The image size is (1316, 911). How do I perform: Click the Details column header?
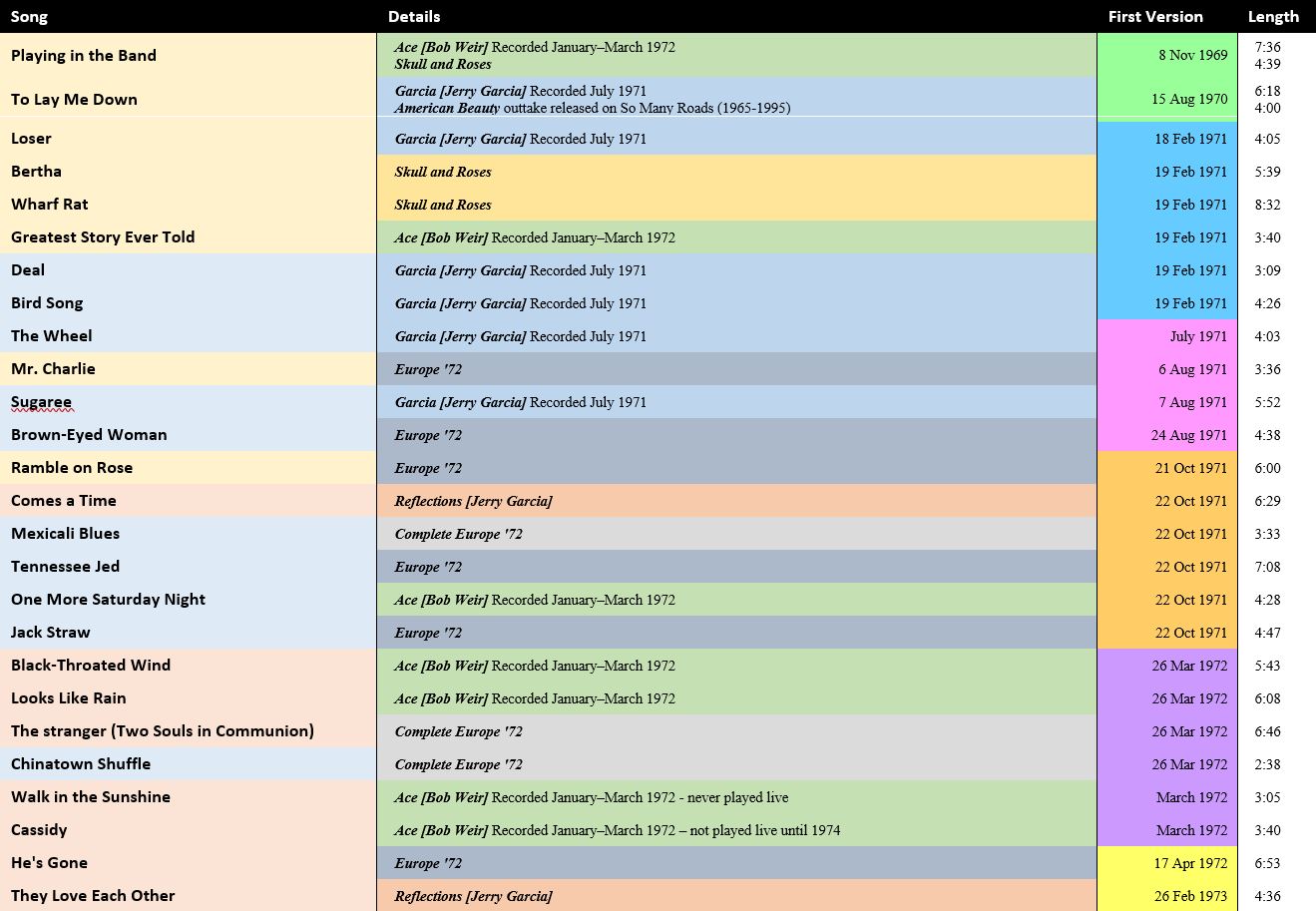click(x=736, y=16)
